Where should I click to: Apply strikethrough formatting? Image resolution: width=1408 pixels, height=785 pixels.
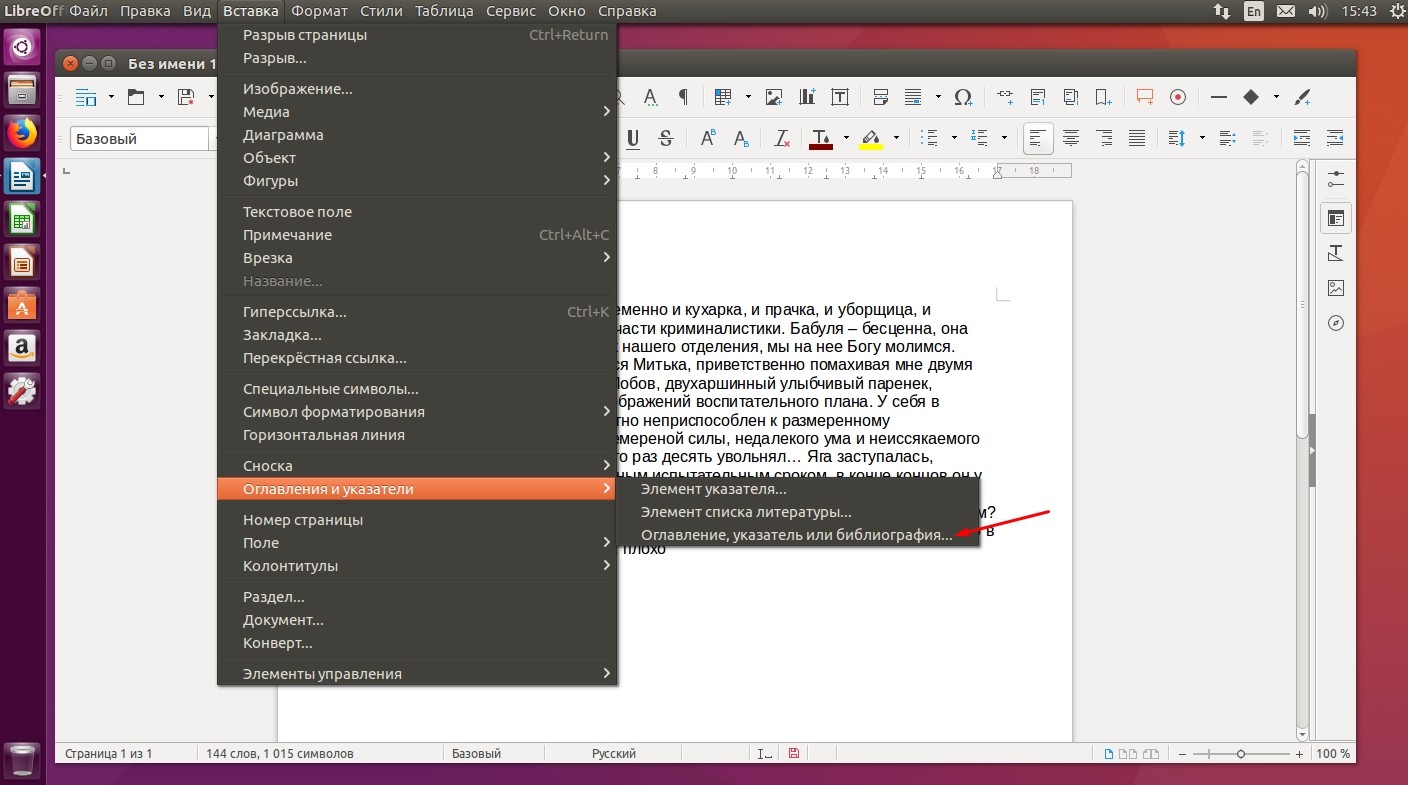(x=666, y=138)
